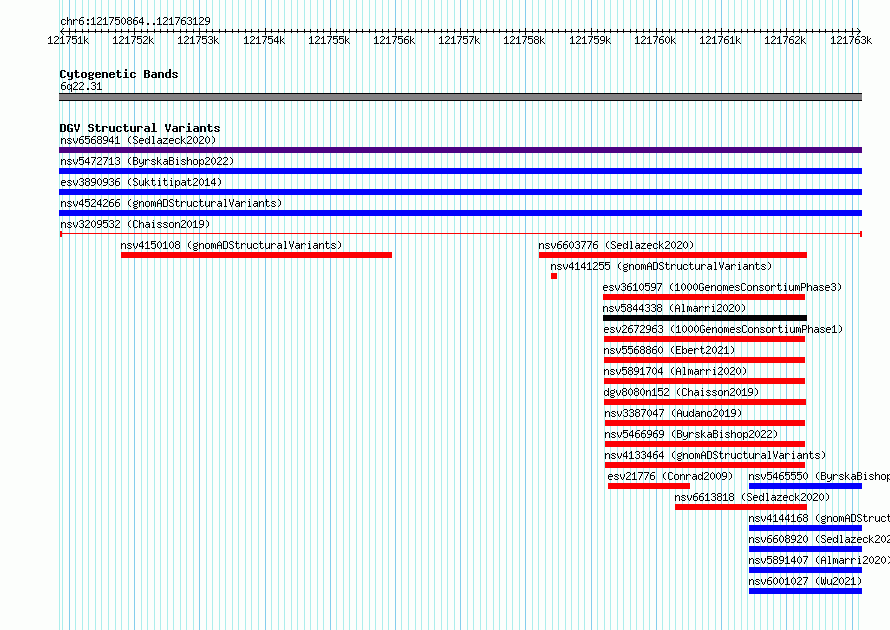Click the DGV Structural Variants track title
The height and width of the screenshot is (630, 890).
pos(140,128)
